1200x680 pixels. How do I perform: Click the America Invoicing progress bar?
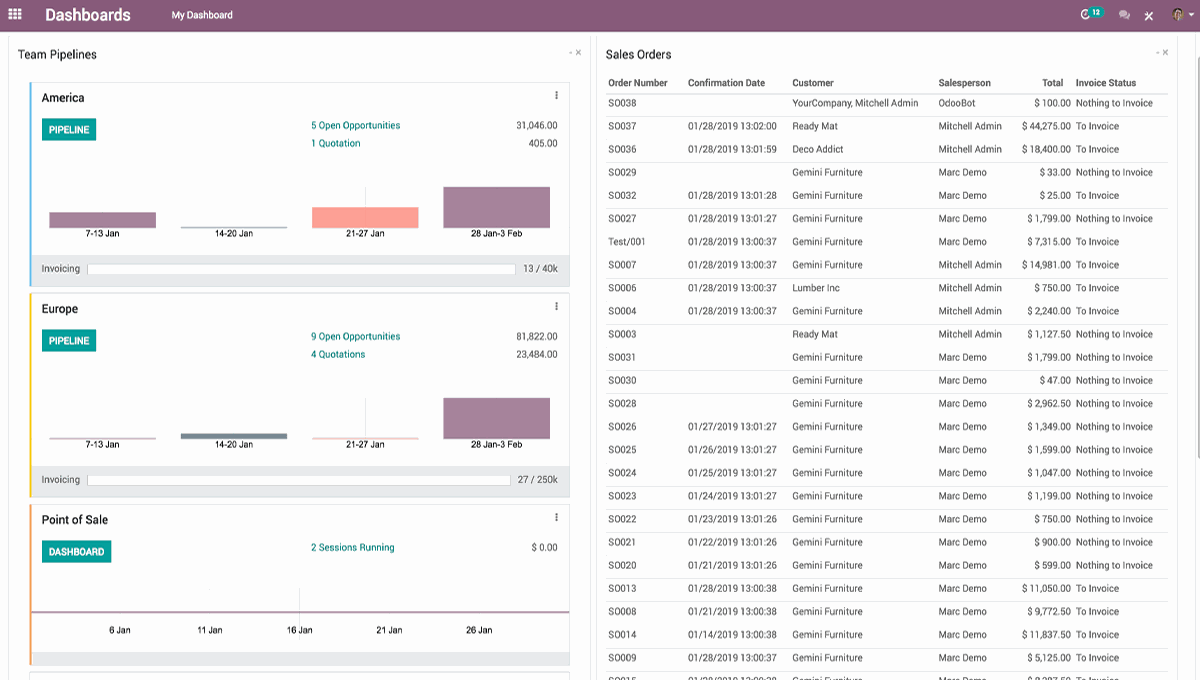click(300, 268)
